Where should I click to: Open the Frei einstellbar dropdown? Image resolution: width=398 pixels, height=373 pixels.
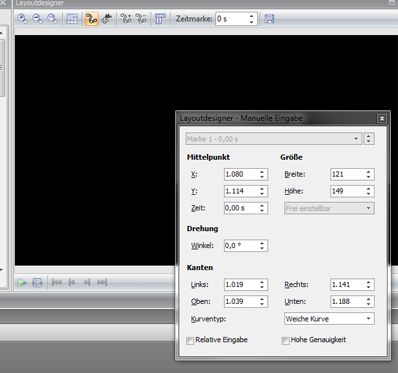(x=329, y=208)
